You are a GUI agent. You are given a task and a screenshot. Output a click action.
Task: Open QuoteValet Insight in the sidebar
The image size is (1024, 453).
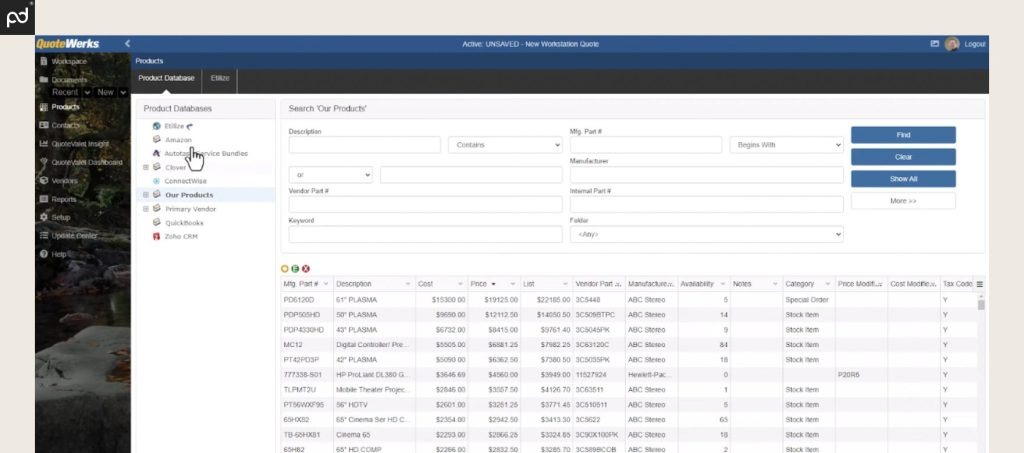pyautogui.click(x=80, y=143)
